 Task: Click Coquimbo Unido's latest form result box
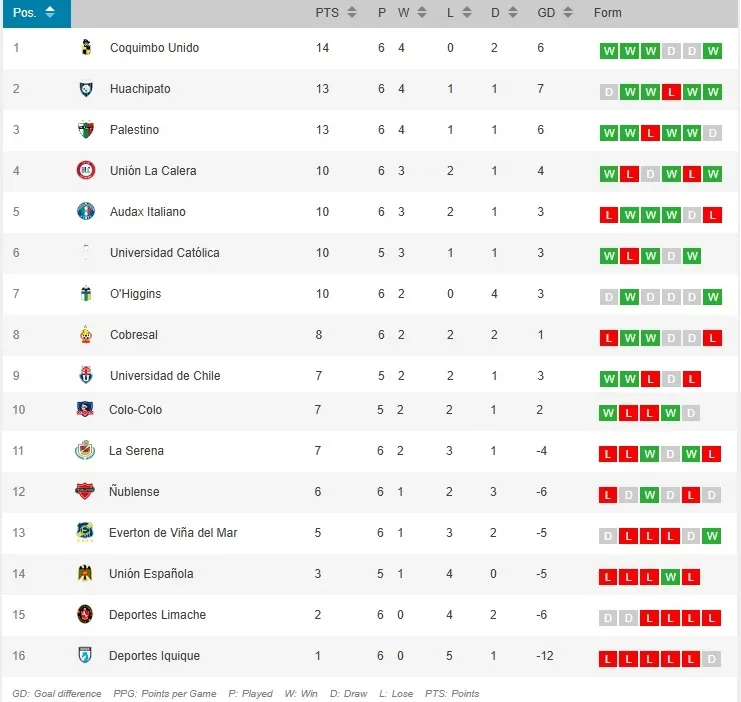pos(712,51)
